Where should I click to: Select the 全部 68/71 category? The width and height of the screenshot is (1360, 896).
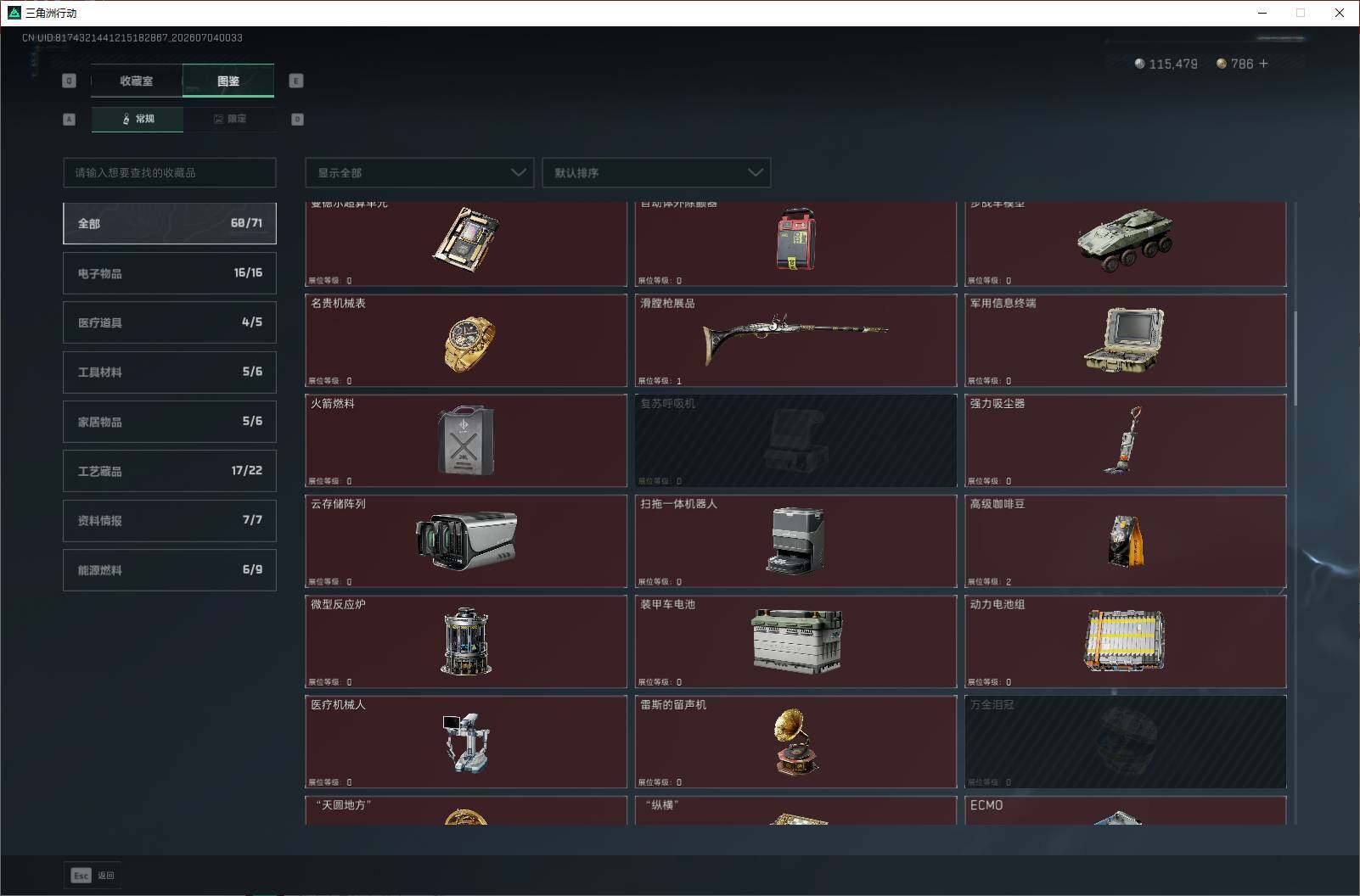[x=170, y=223]
